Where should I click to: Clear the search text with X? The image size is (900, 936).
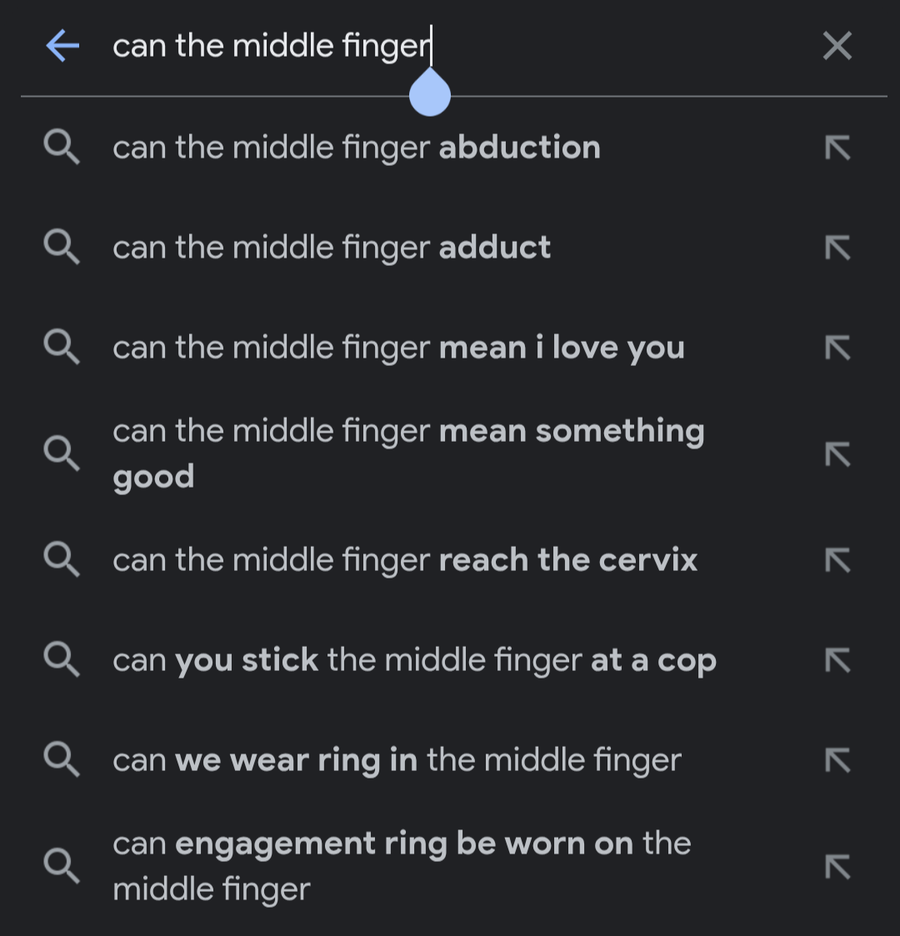click(x=836, y=45)
